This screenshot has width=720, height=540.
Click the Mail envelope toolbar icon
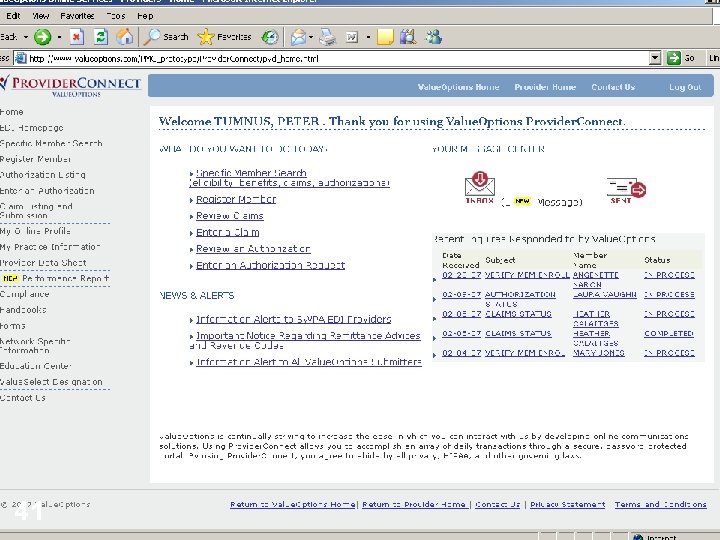tap(298, 37)
